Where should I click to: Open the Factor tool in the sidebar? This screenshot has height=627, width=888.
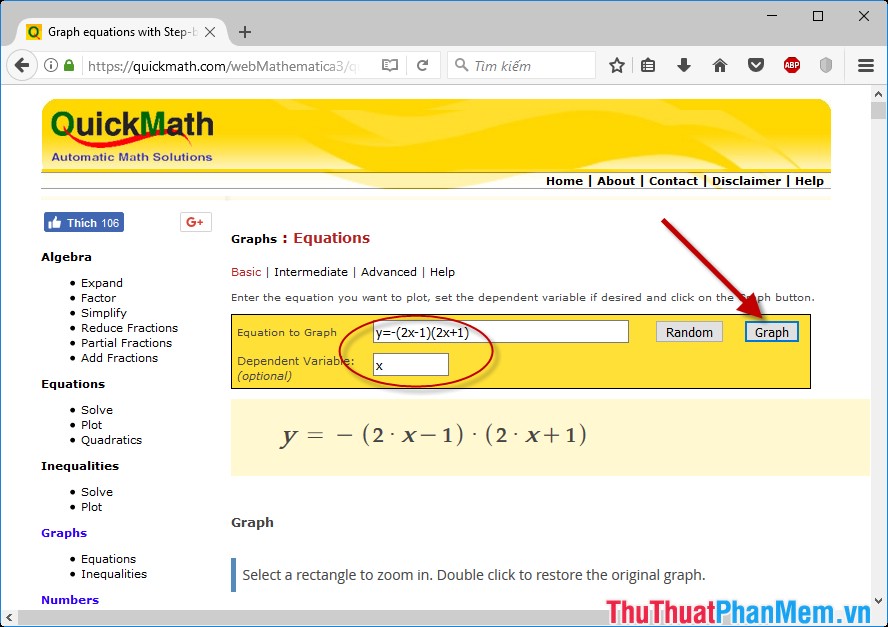click(98, 297)
